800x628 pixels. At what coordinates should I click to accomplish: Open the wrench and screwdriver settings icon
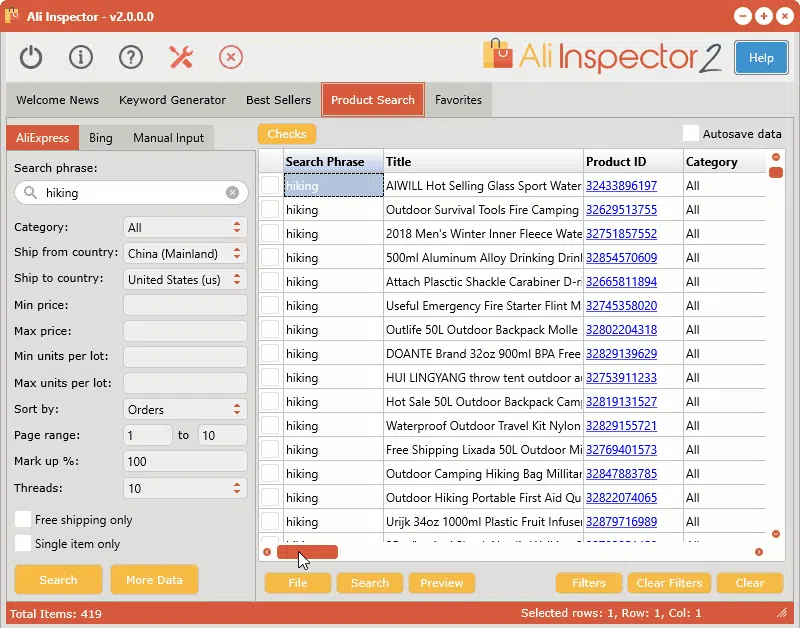pyautogui.click(x=181, y=57)
